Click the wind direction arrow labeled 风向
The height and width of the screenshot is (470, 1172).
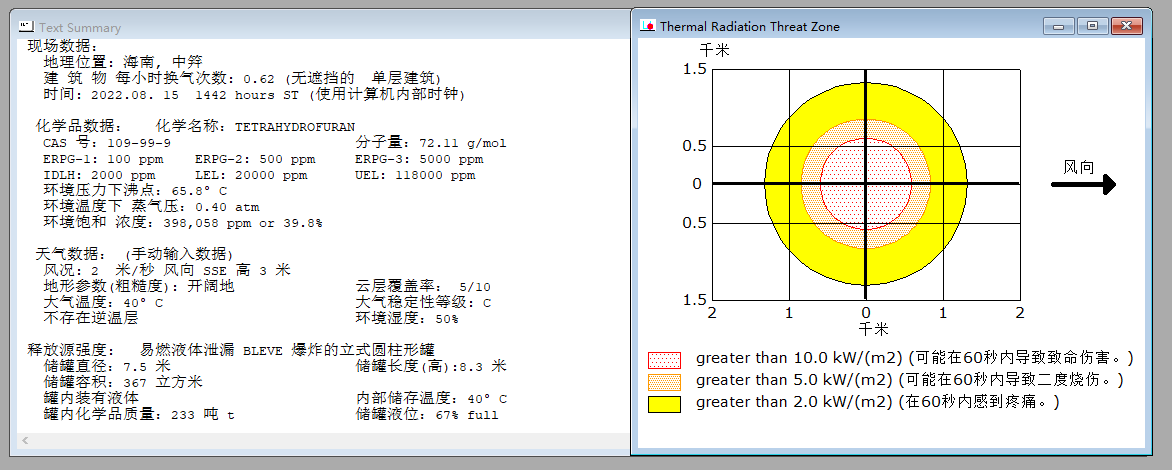coord(1083,184)
